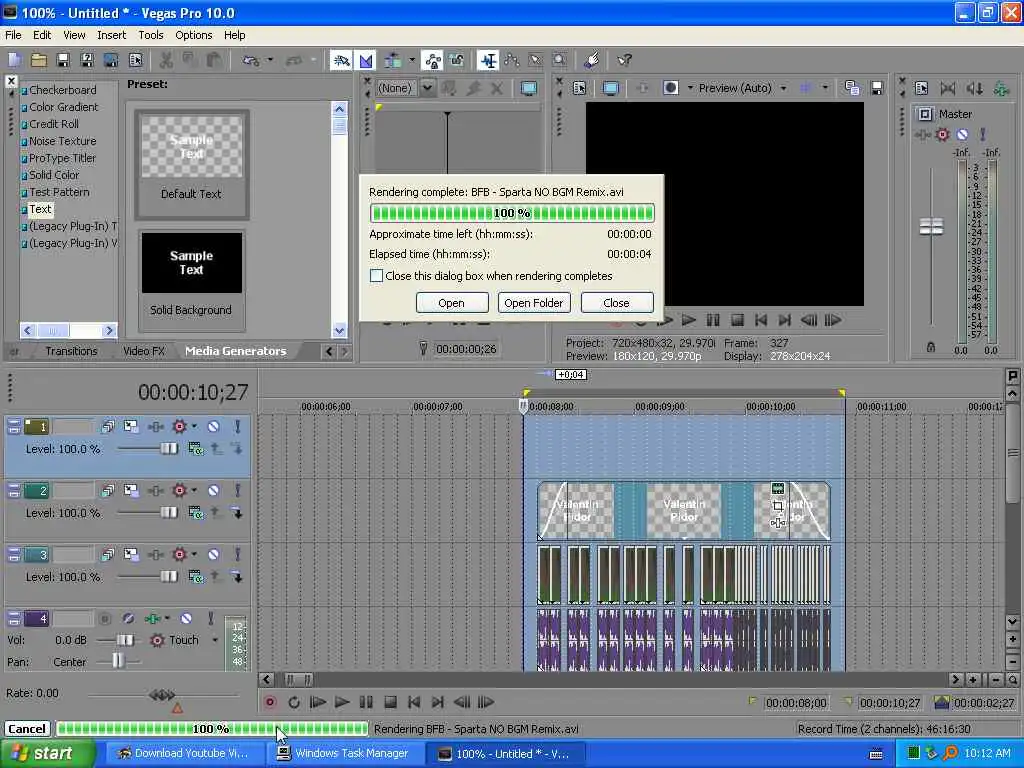This screenshot has width=1024, height=768.
Task: Click the Cancel button in the status bar
Action: (x=27, y=729)
